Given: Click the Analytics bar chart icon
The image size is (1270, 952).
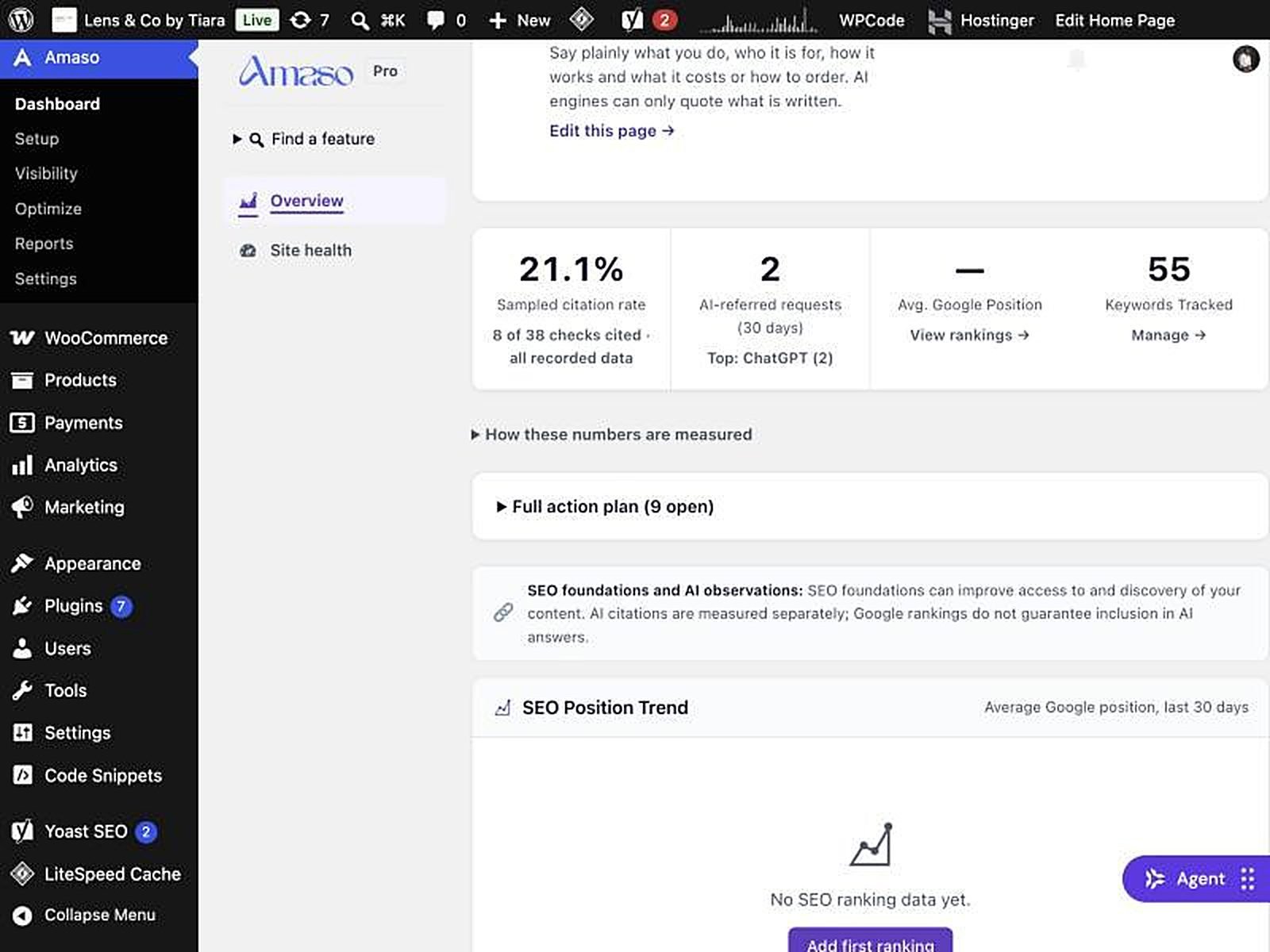Looking at the screenshot, I should pyautogui.click(x=22, y=465).
